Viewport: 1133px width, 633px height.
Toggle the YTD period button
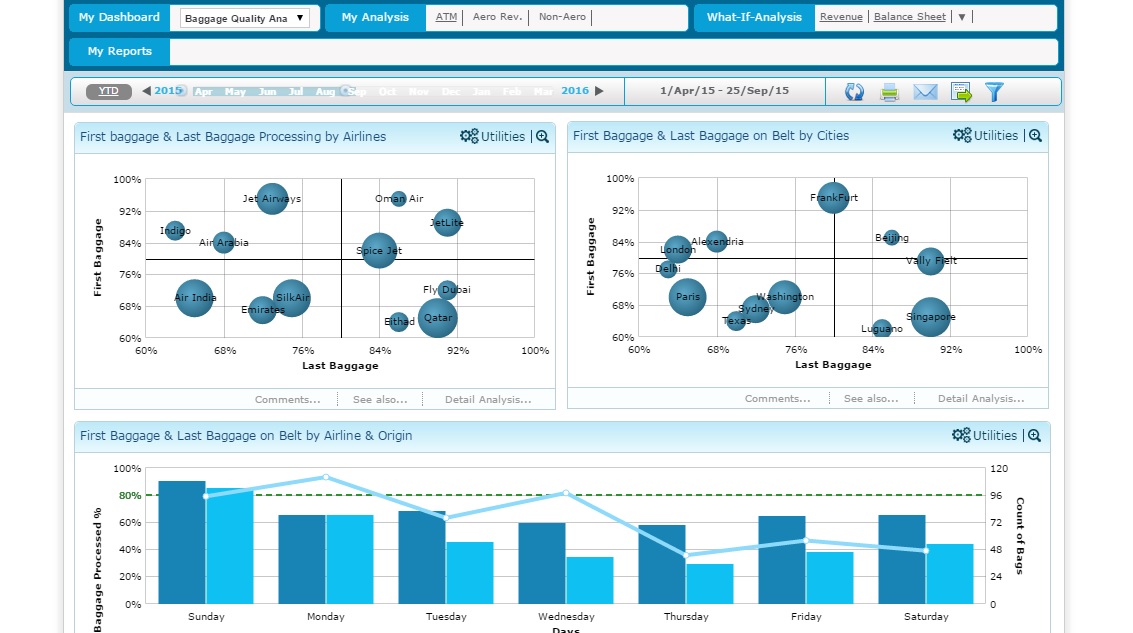(108, 91)
